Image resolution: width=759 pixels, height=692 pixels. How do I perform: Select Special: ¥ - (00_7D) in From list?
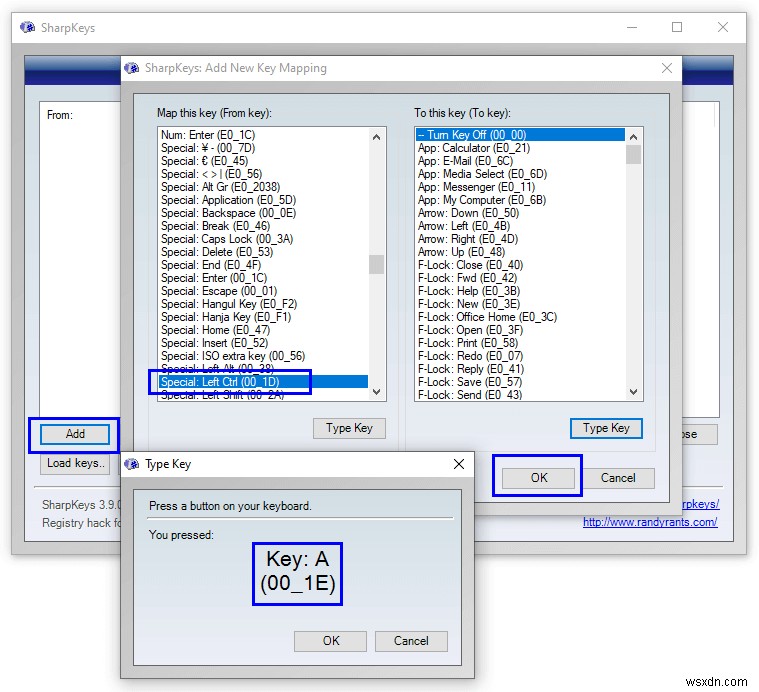263,148
